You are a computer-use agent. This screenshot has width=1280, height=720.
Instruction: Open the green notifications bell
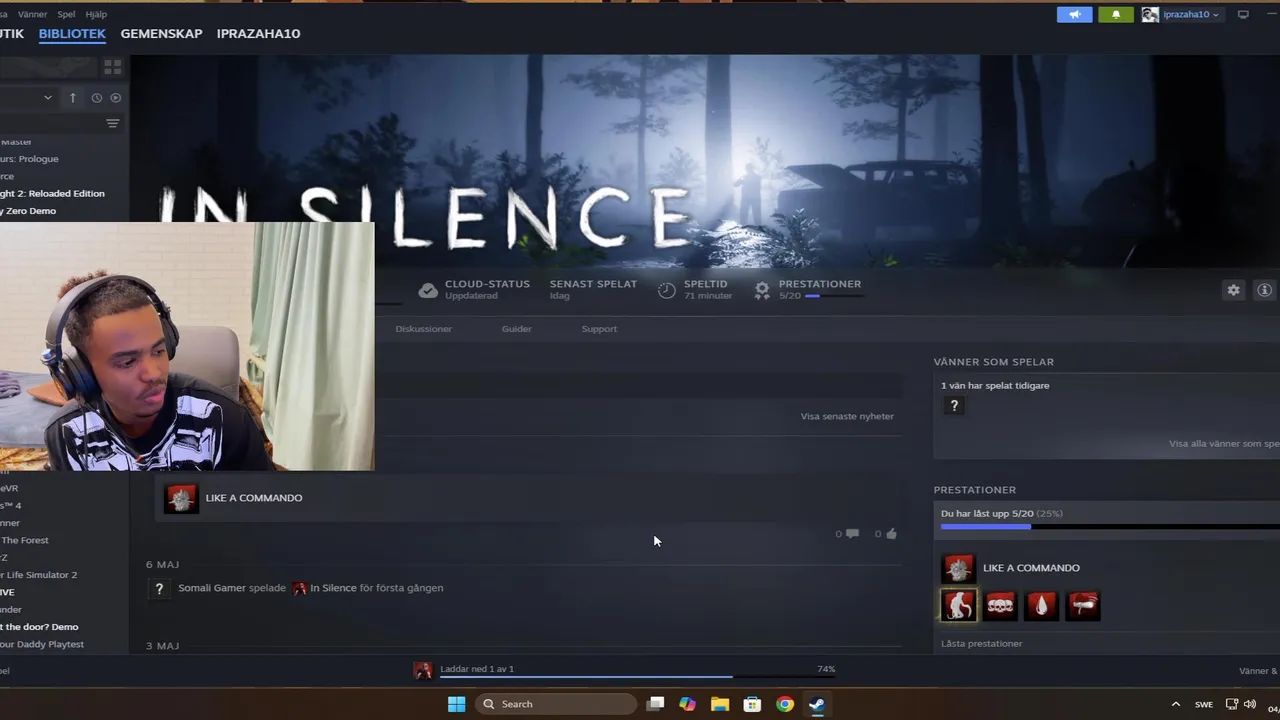pyautogui.click(x=1116, y=15)
